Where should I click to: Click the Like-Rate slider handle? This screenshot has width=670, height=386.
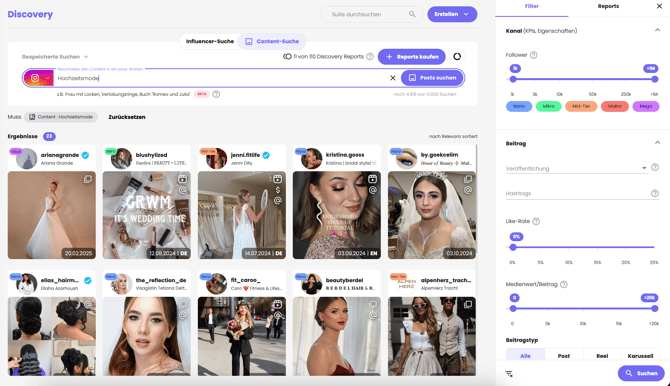pos(513,247)
